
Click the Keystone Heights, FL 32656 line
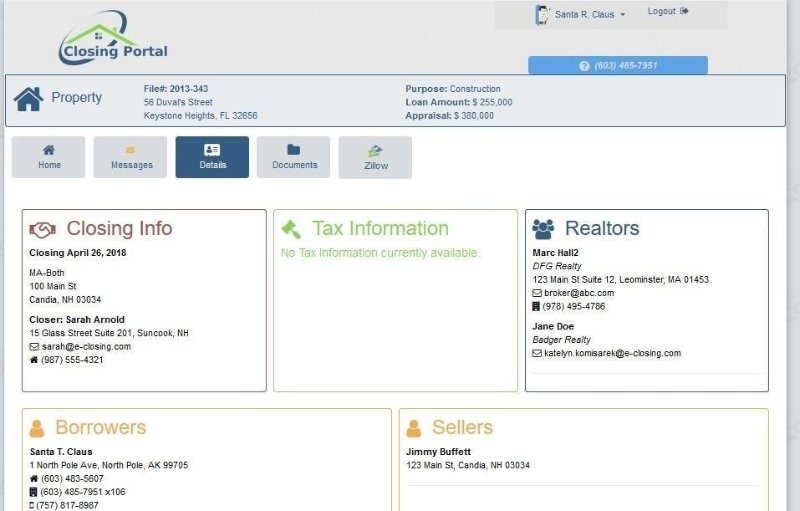pyautogui.click(x=201, y=116)
